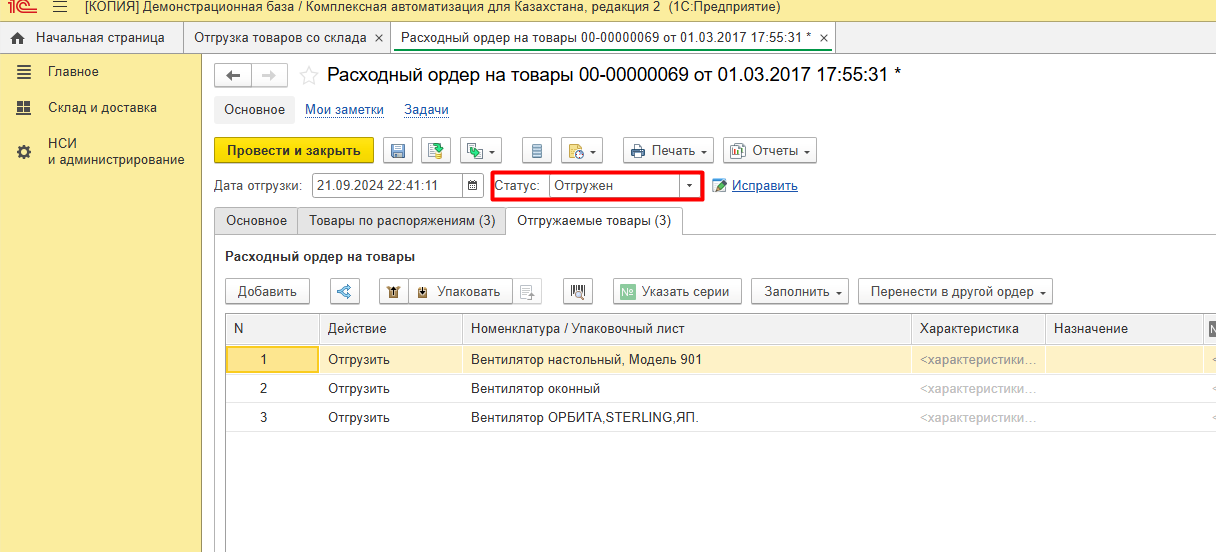Click the Исправить link
Screen dimensions: 1216x552
(764, 186)
